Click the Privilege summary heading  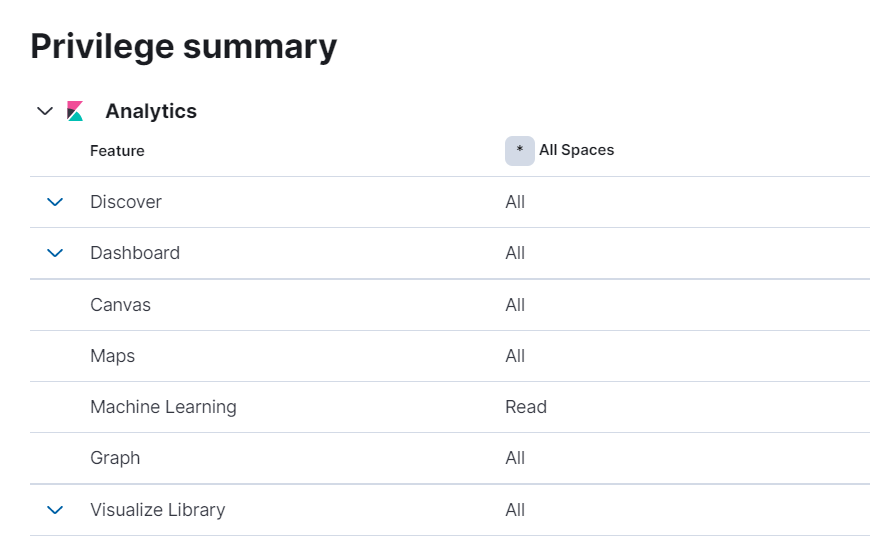pos(184,47)
